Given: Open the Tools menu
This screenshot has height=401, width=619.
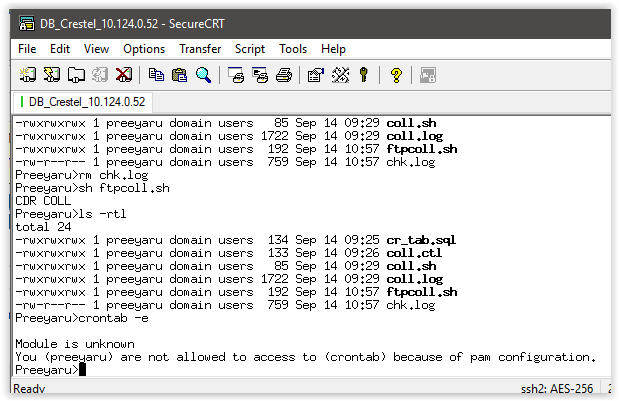Looking at the screenshot, I should pyautogui.click(x=293, y=48).
